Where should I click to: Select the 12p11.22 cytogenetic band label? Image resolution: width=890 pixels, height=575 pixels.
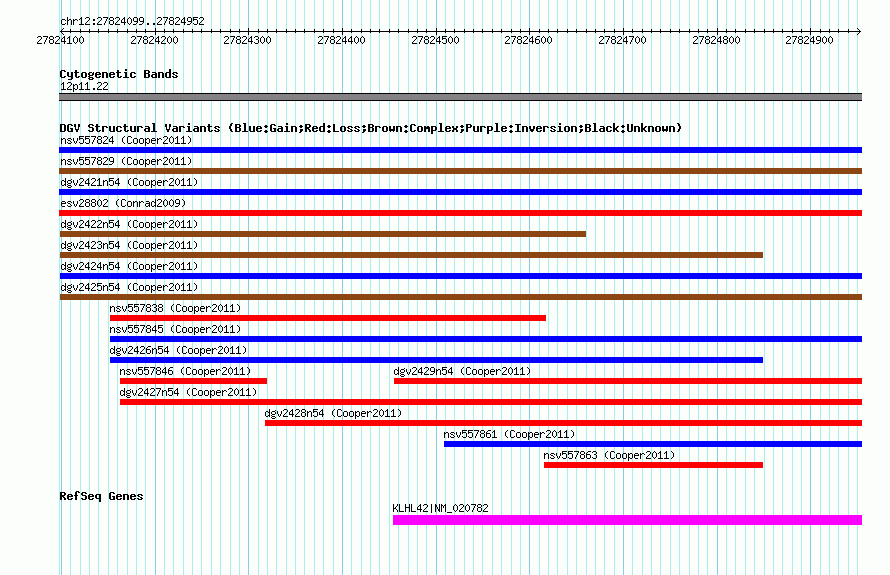[x=84, y=86]
